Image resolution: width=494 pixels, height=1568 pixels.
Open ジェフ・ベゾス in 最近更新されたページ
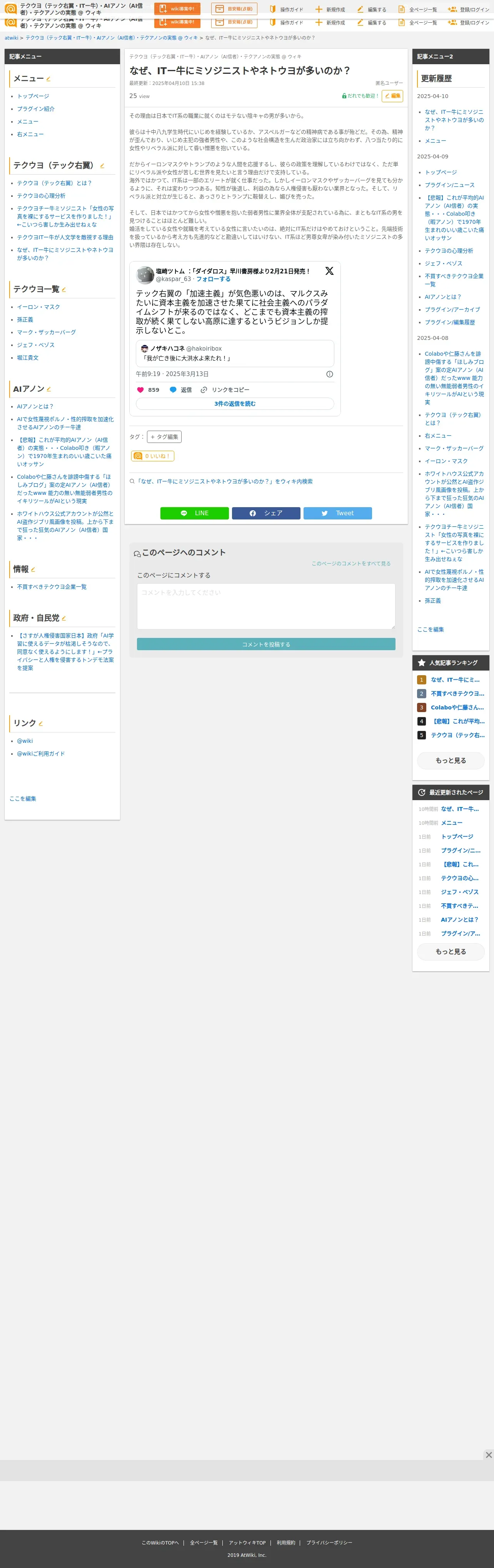tap(460, 892)
